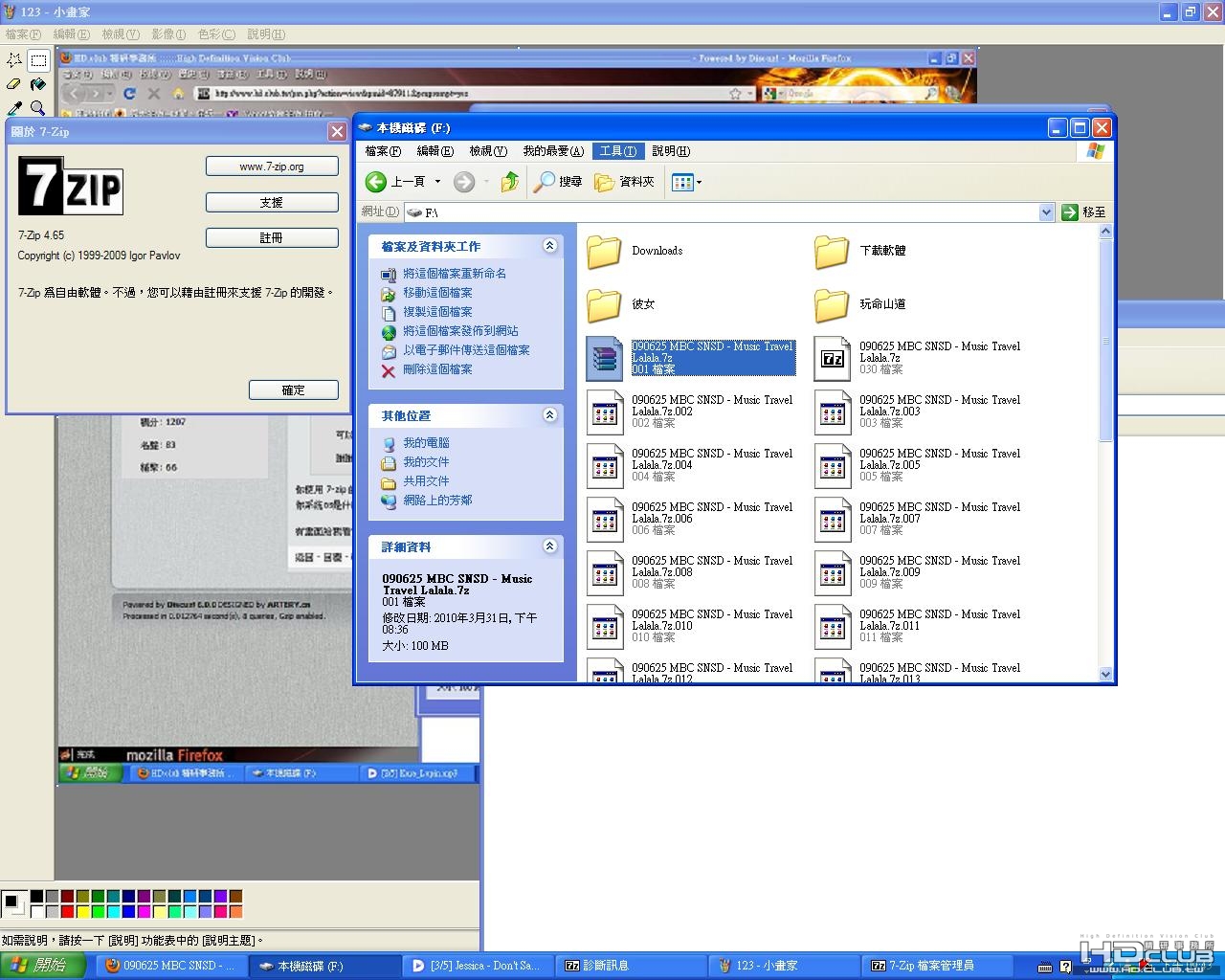This screenshot has width=1225, height=980.
Task: Confirm 7-Zip dialog with 確定 button
Action: (294, 390)
